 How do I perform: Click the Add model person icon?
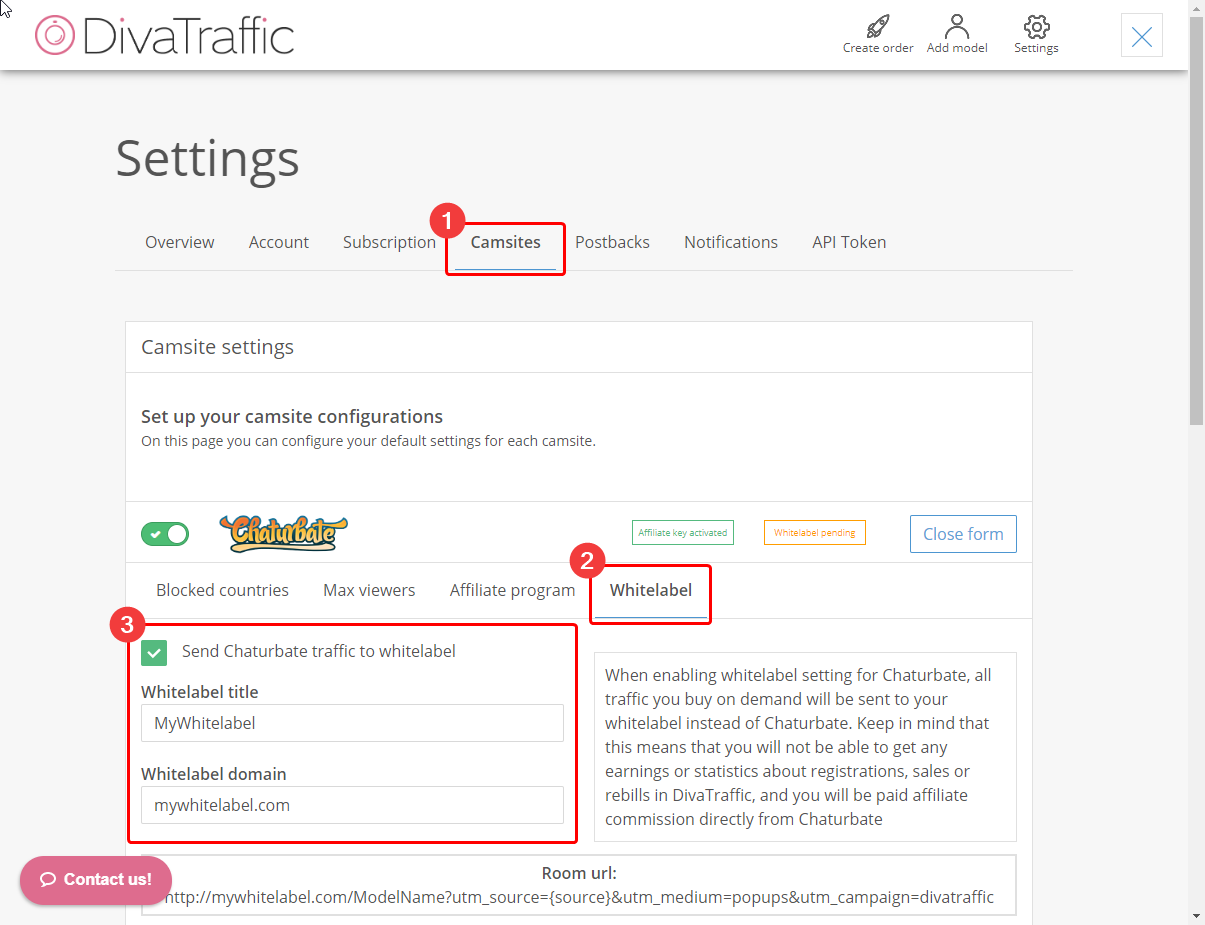click(x=957, y=26)
